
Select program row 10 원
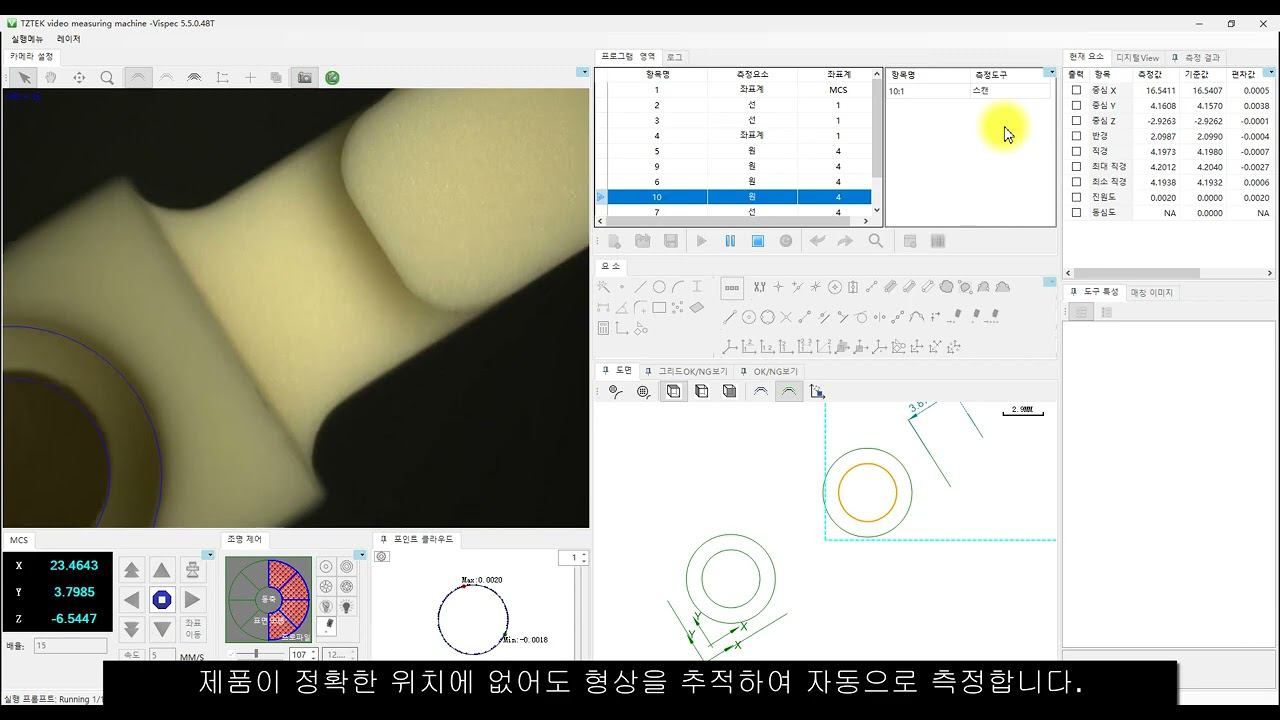[x=739, y=197]
